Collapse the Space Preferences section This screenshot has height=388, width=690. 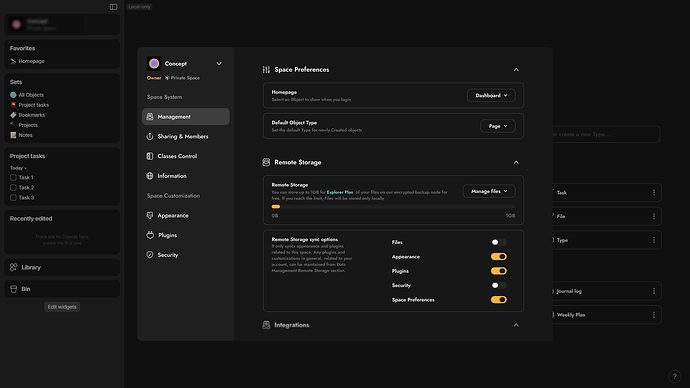(516, 70)
